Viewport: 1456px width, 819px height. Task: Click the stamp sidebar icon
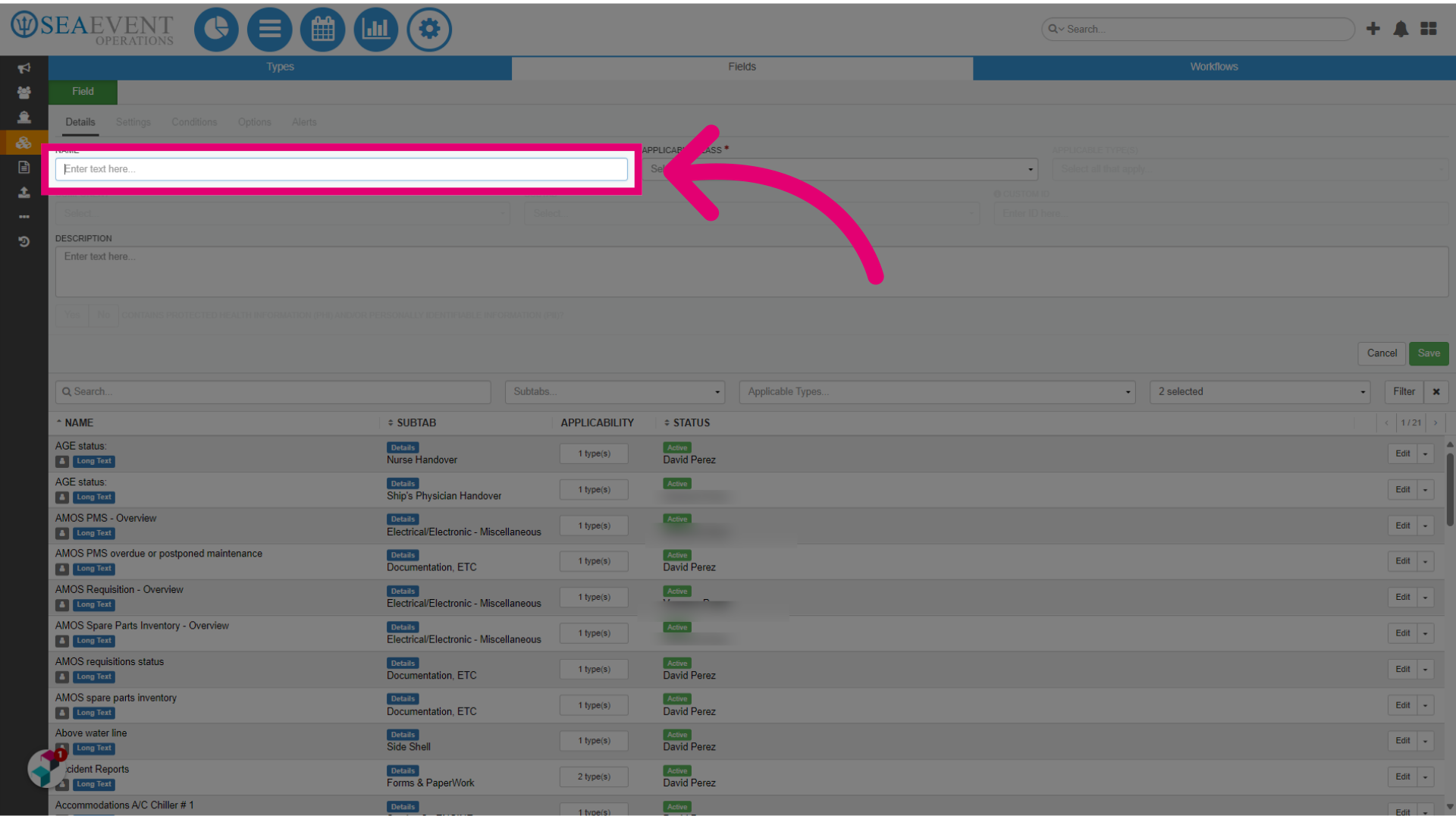(x=24, y=118)
